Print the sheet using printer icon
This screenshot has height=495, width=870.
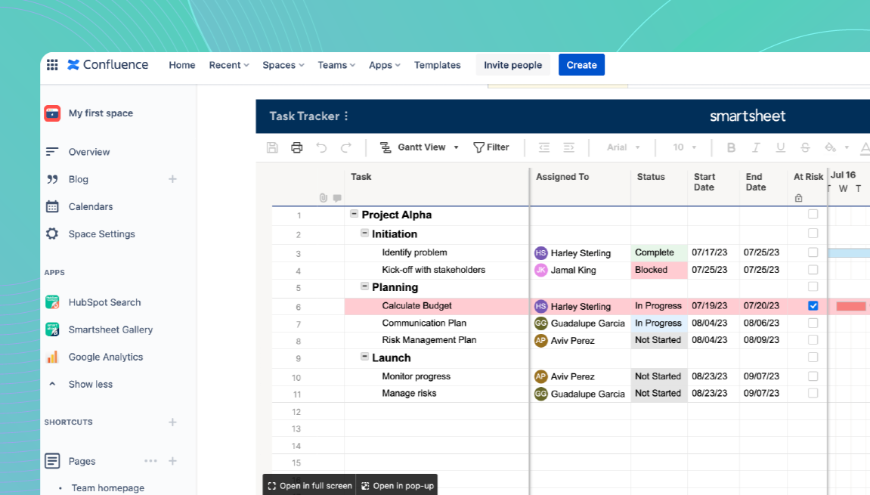(x=297, y=147)
